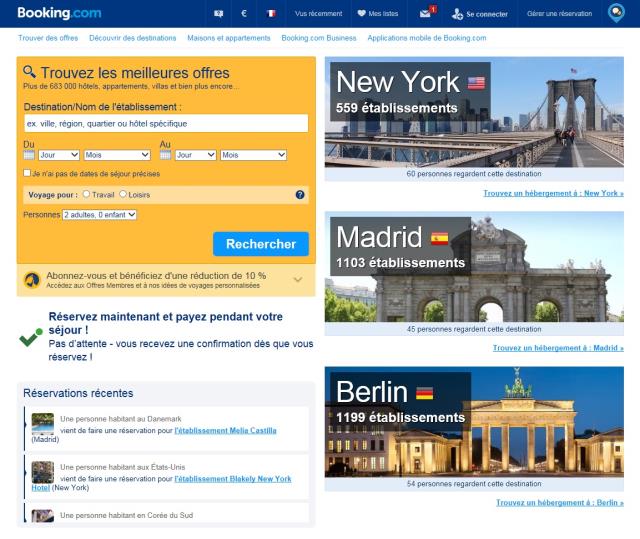This screenshot has width=640, height=539.
Task: Click the '1103 établissements' text
Action: [400, 262]
